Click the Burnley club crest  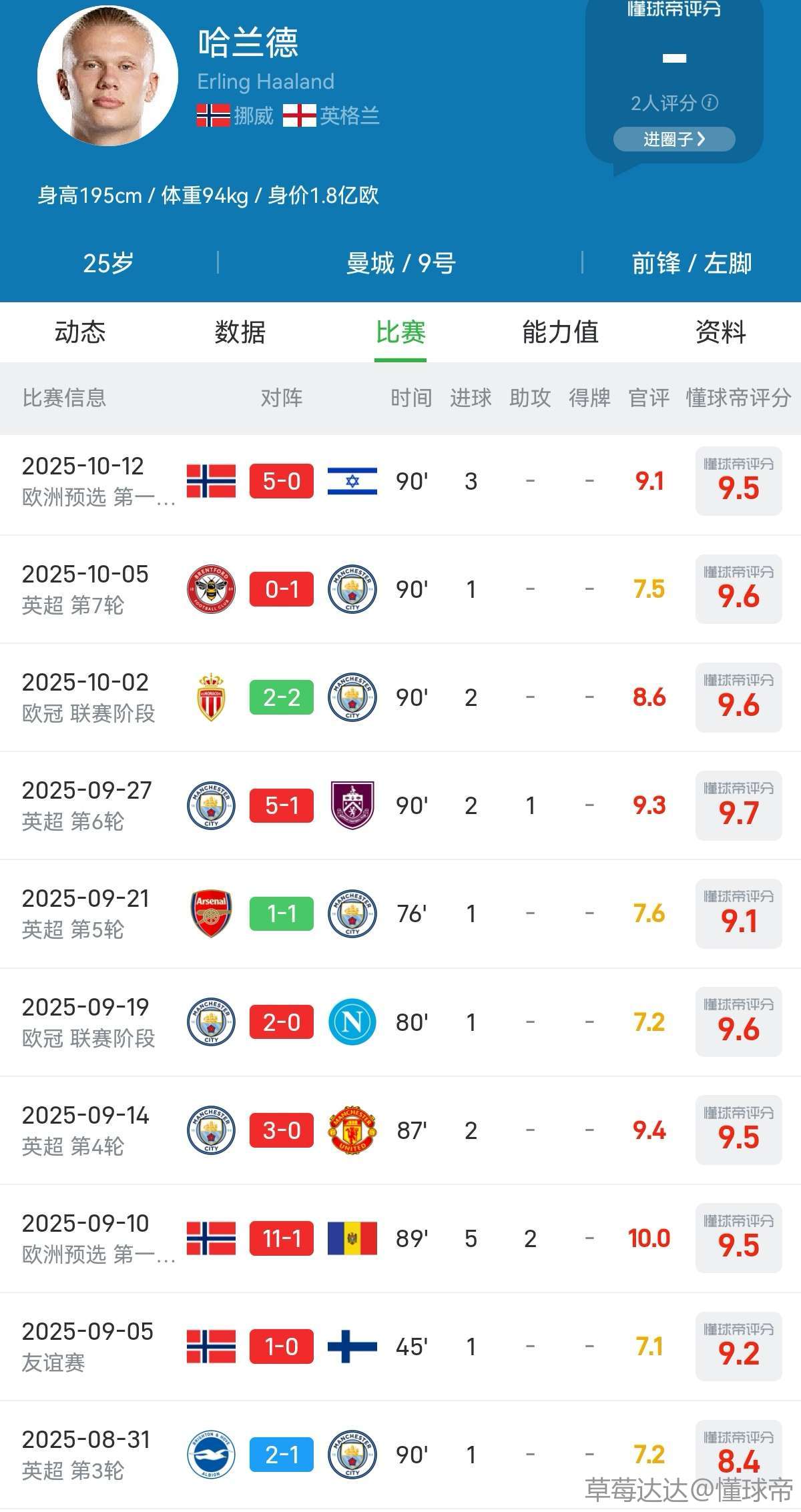tap(352, 805)
